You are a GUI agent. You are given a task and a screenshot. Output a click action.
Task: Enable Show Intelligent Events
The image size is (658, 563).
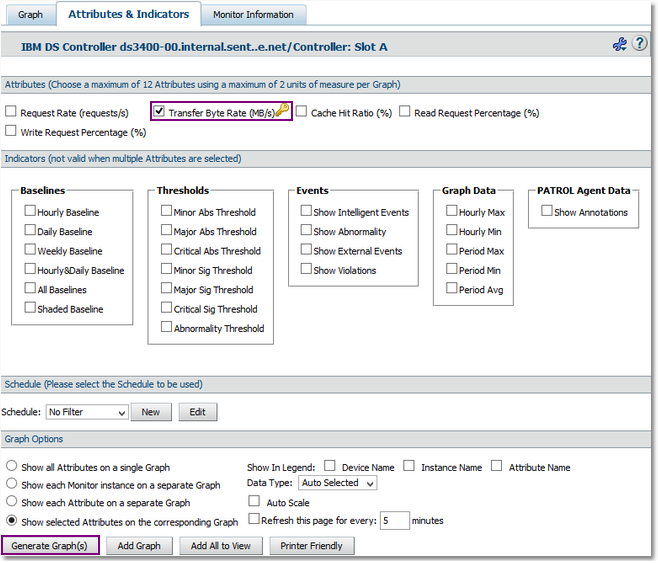point(306,211)
